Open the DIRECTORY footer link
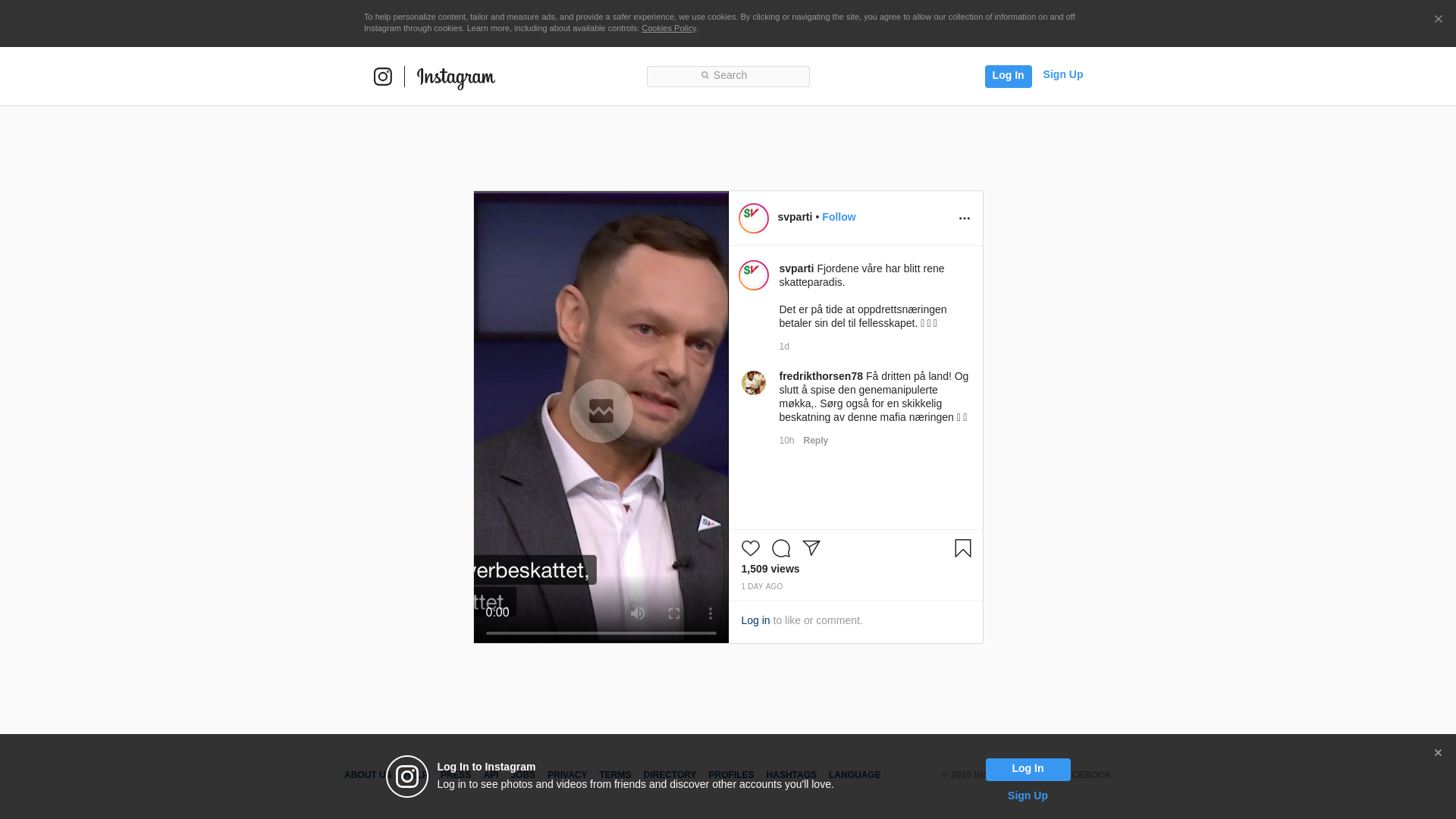 pyautogui.click(x=670, y=775)
